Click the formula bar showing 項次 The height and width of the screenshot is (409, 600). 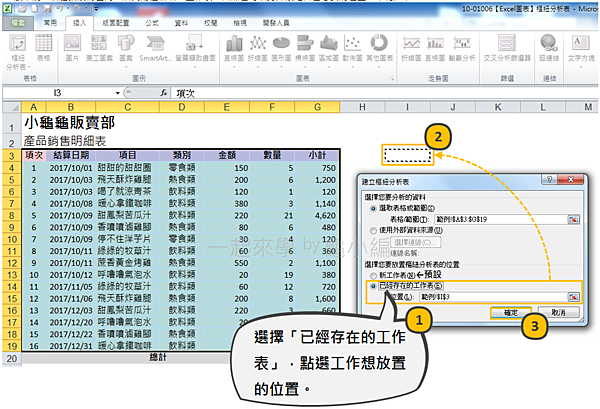pyautogui.click(x=385, y=93)
